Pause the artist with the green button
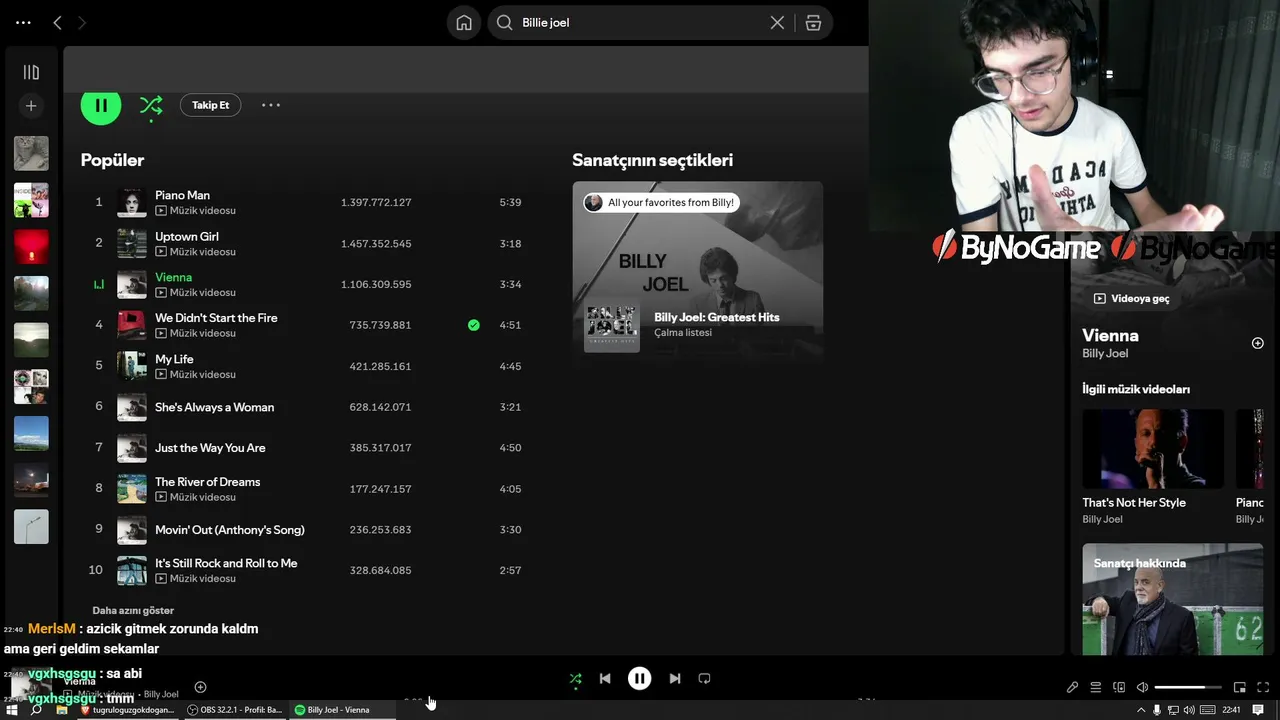The height and width of the screenshot is (720, 1280). click(101, 105)
